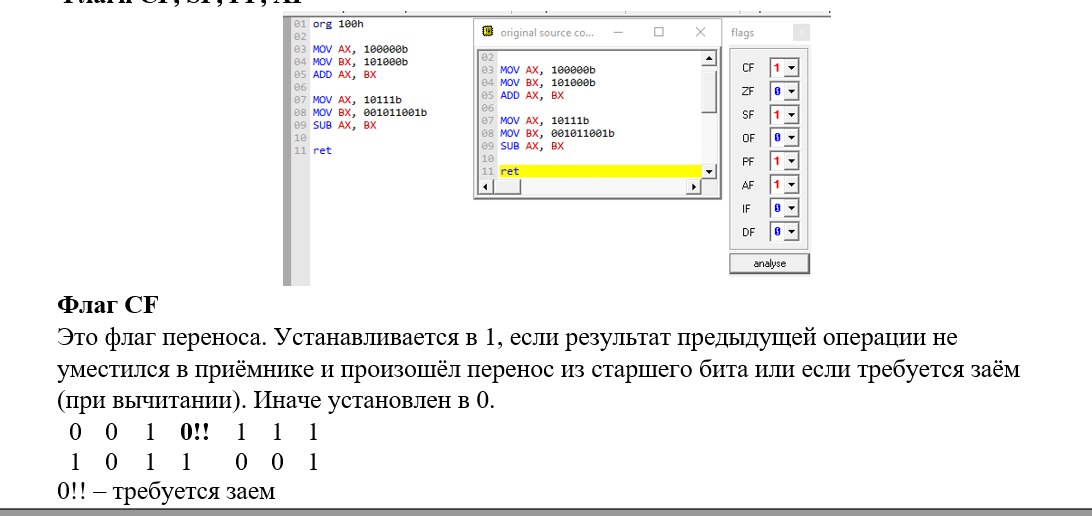Screen dimensions: 1092x516
Task: Click the analyse button in flags window
Action: [x=770, y=264]
